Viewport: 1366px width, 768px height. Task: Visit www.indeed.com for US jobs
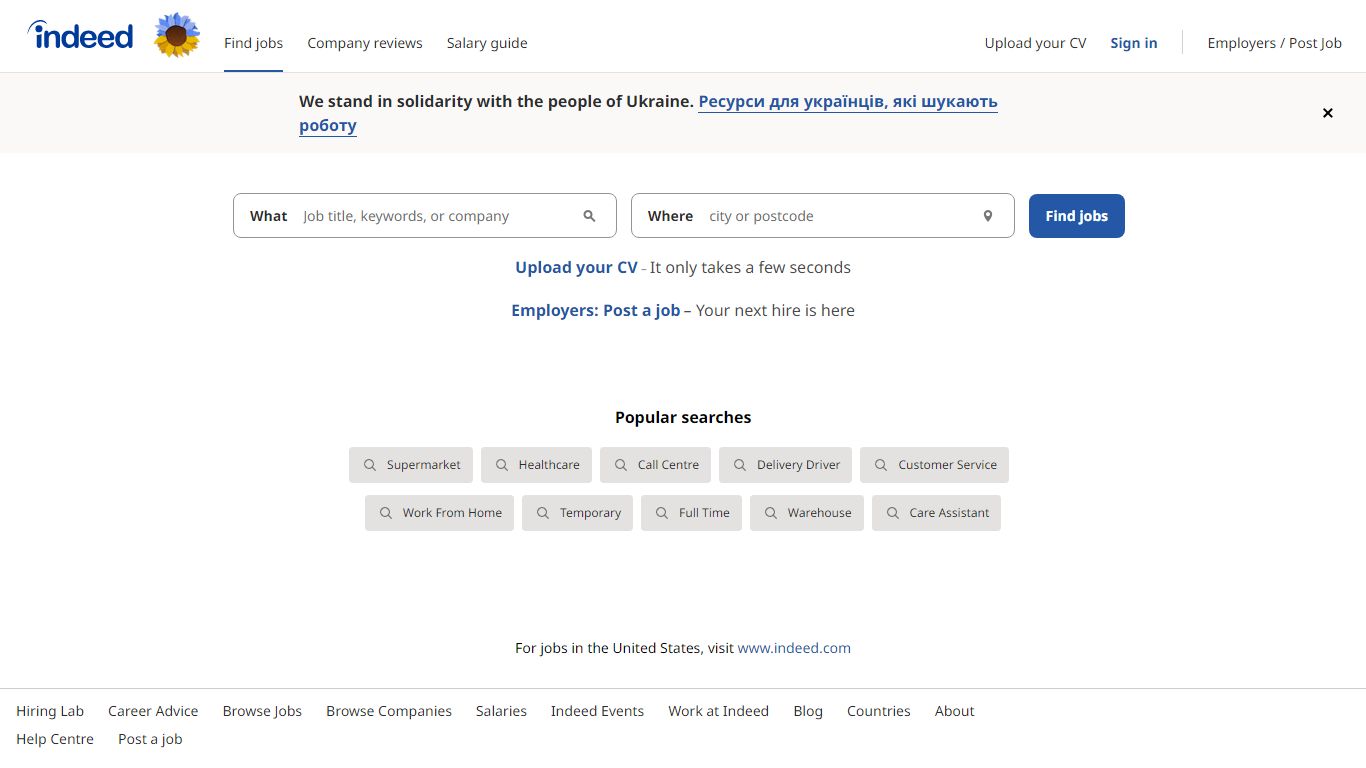794,647
